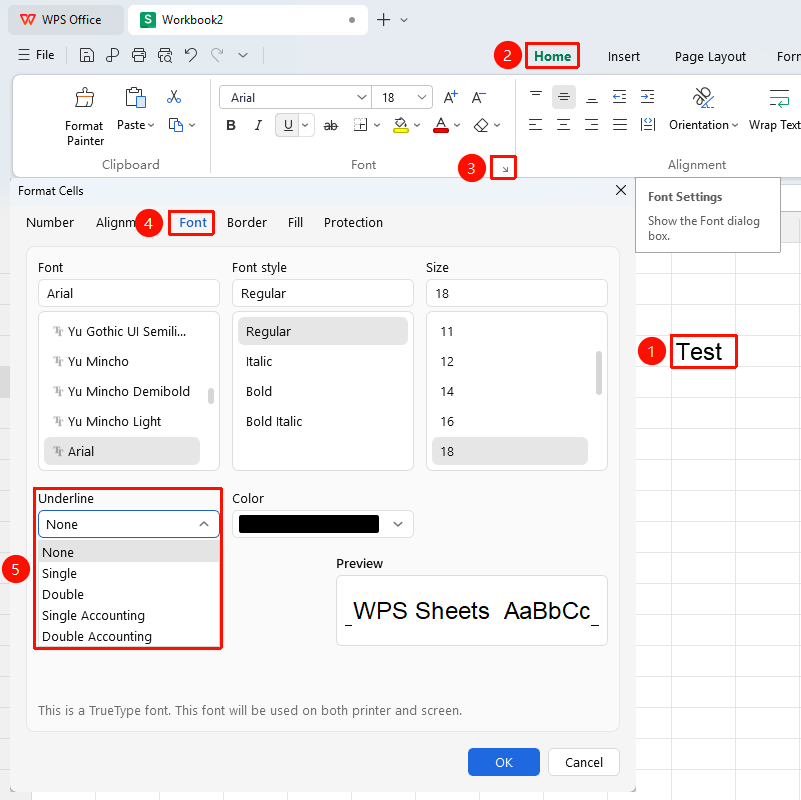Open the Color dropdown arrow in dialog
This screenshot has width=801, height=800.
click(x=398, y=524)
